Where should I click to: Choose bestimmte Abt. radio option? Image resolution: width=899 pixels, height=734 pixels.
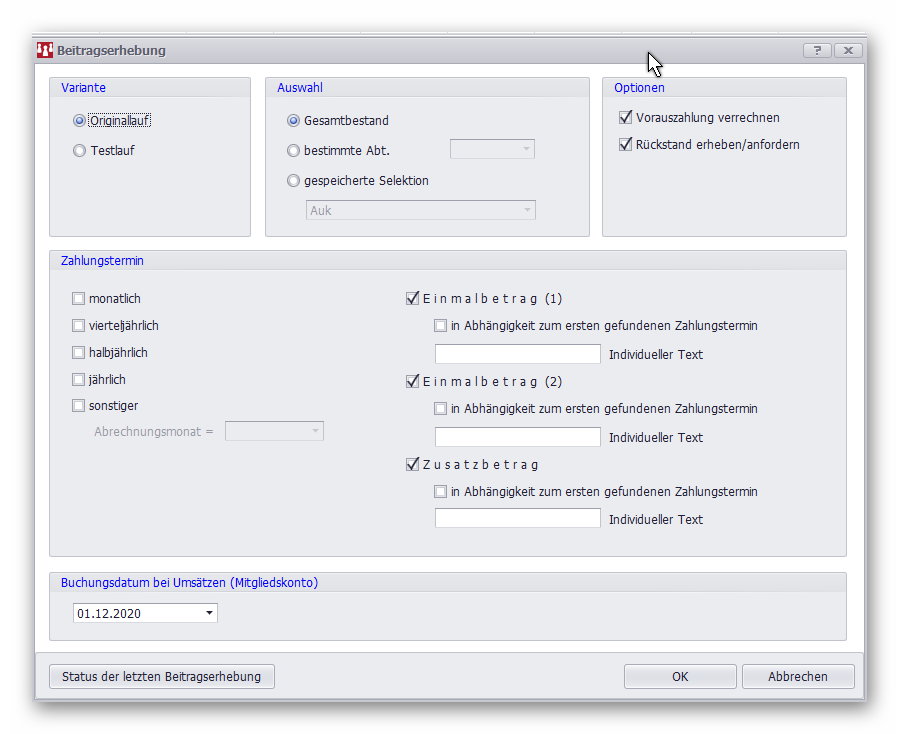click(x=293, y=151)
